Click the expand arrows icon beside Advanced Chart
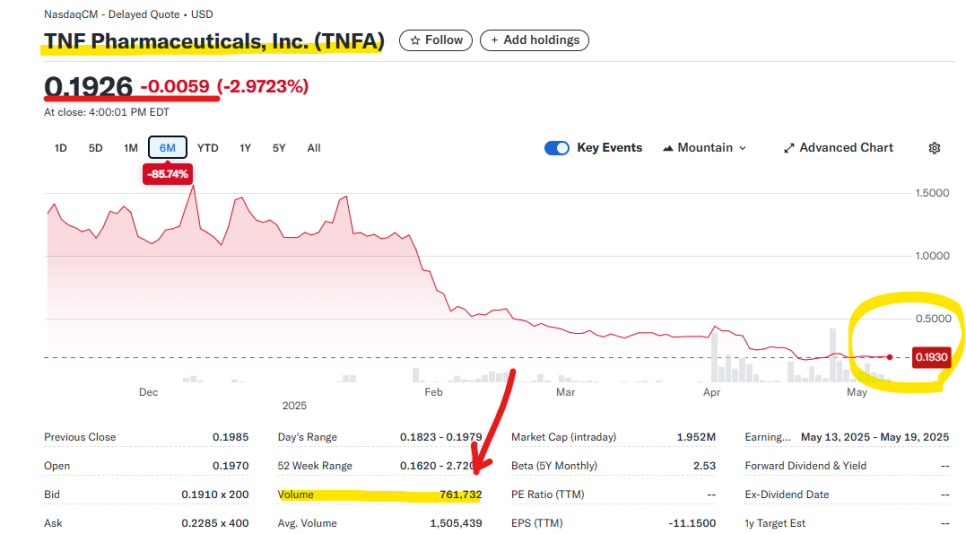 (789, 148)
